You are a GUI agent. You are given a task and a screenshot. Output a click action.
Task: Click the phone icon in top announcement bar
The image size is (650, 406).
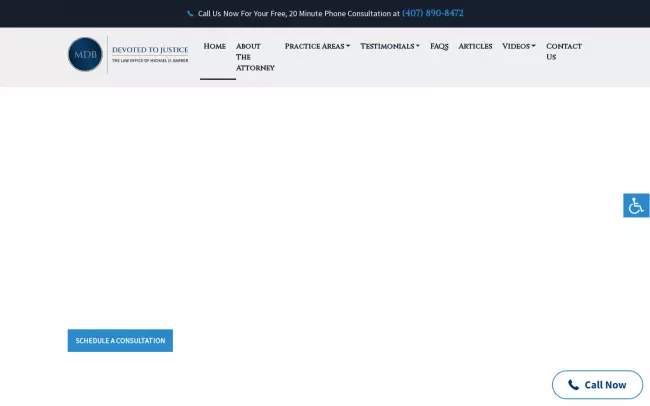click(190, 14)
